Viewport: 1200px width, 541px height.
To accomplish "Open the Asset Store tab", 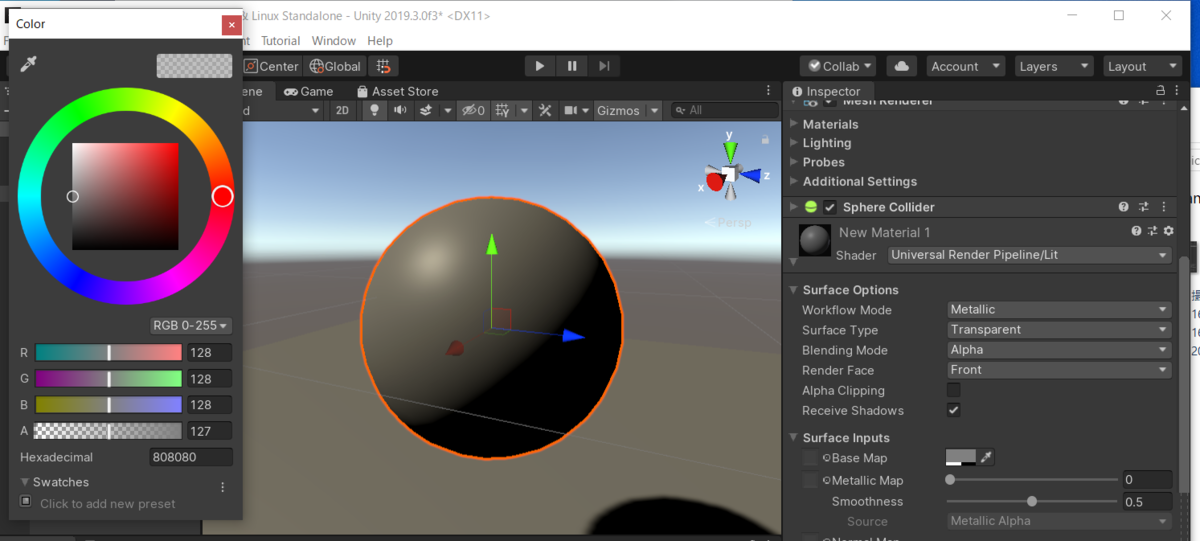I will click(396, 91).
